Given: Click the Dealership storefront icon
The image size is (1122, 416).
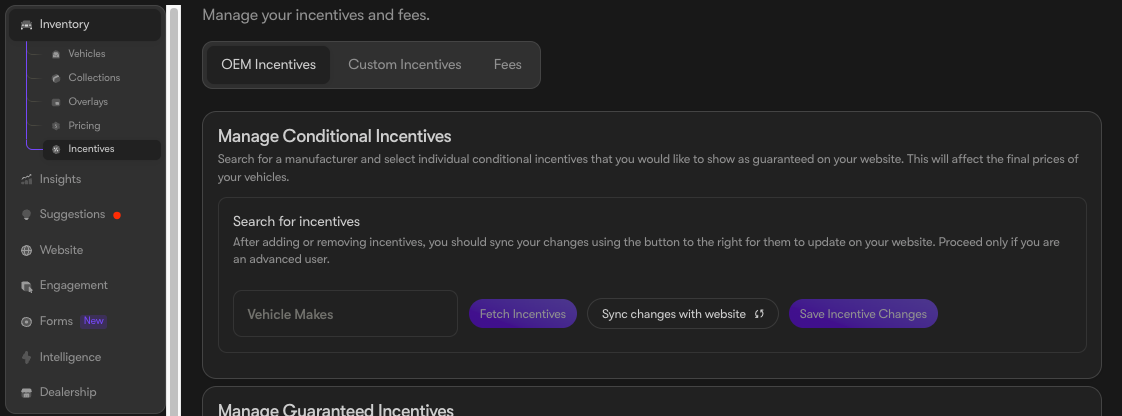Looking at the screenshot, I should [x=26, y=392].
